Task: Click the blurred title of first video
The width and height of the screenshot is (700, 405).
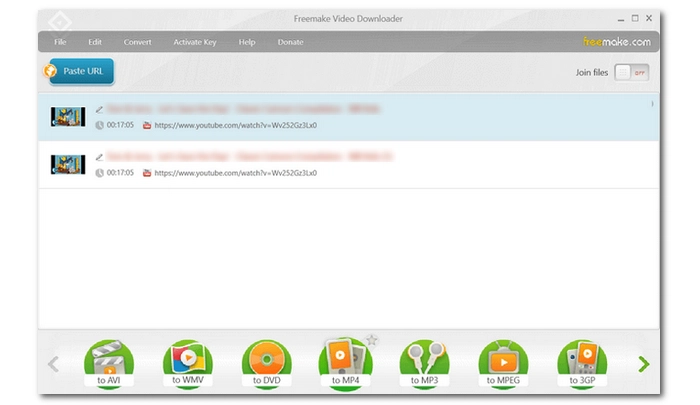Action: tap(243, 109)
